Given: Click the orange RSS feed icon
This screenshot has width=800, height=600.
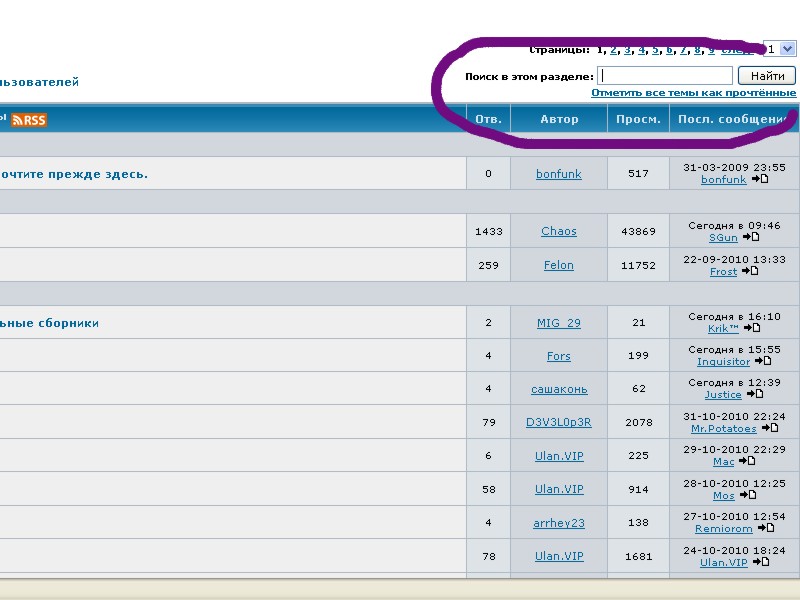Looking at the screenshot, I should tap(29, 120).
